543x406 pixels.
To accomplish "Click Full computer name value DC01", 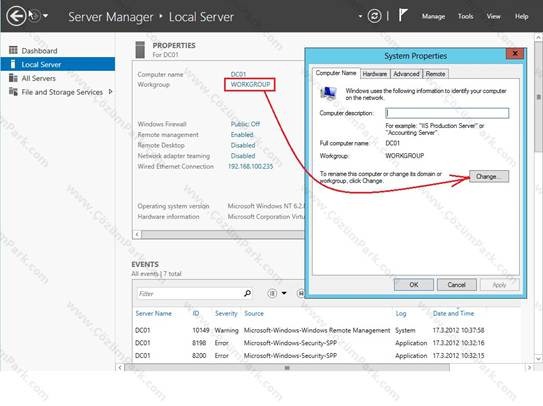I will (393, 143).
